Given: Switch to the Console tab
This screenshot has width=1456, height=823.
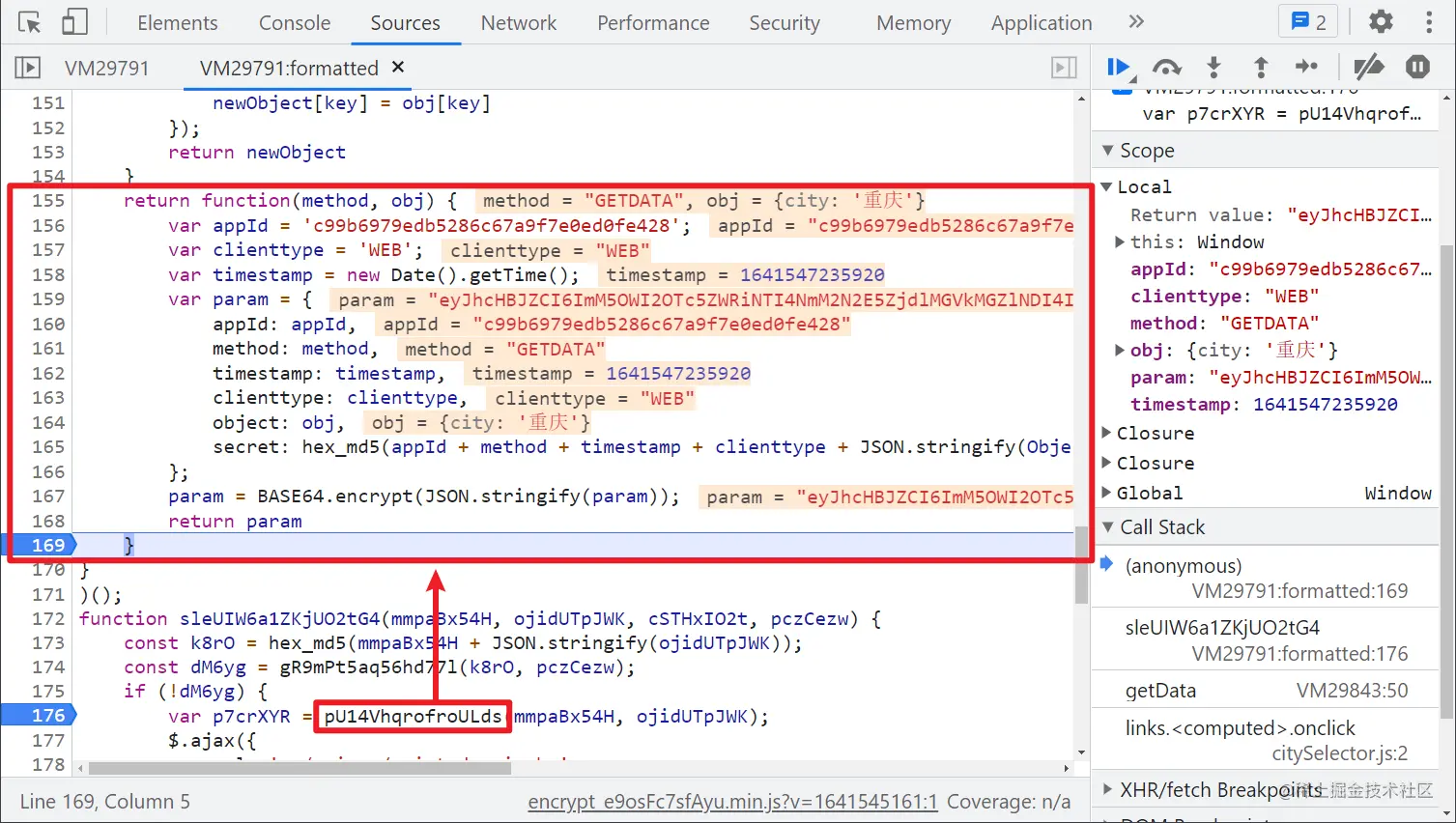Looking at the screenshot, I should point(295,22).
